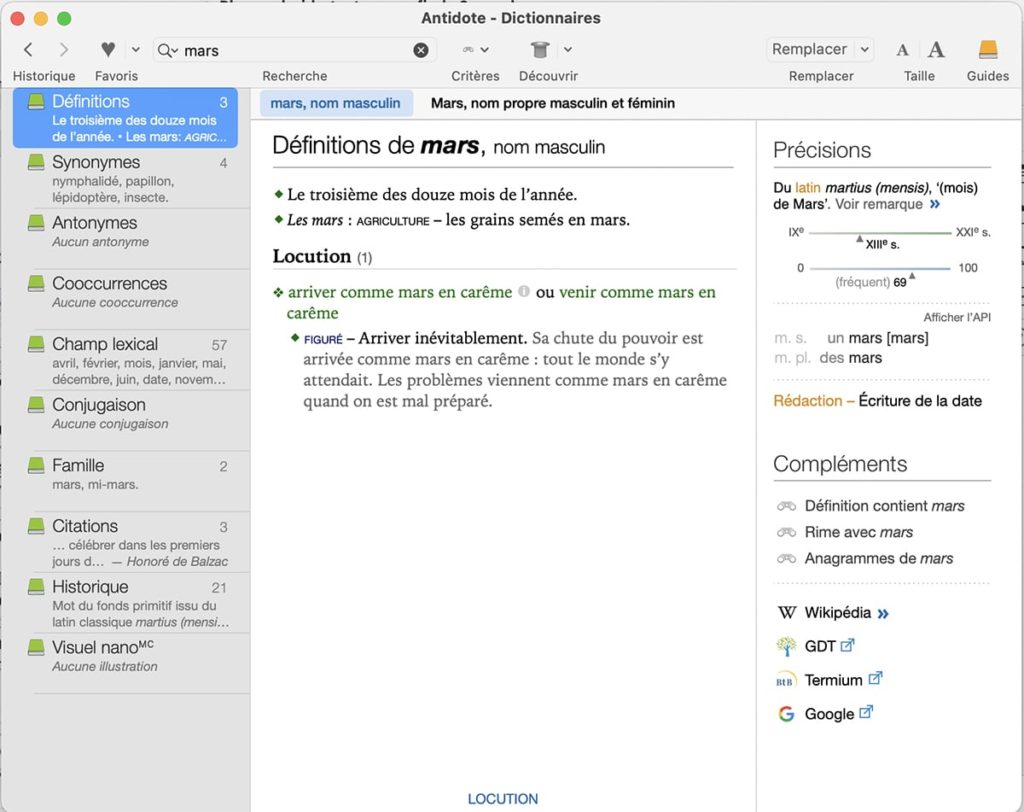Click the 'latin' link in Précisions
1024x812 pixels.
(807, 188)
